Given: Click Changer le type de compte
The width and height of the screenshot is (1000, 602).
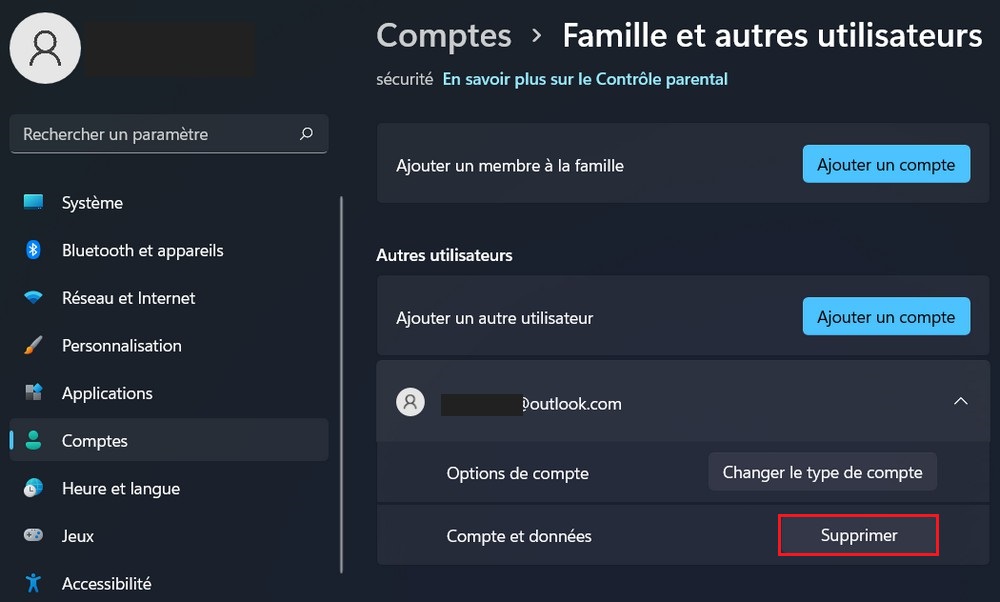Looking at the screenshot, I should pos(822,472).
